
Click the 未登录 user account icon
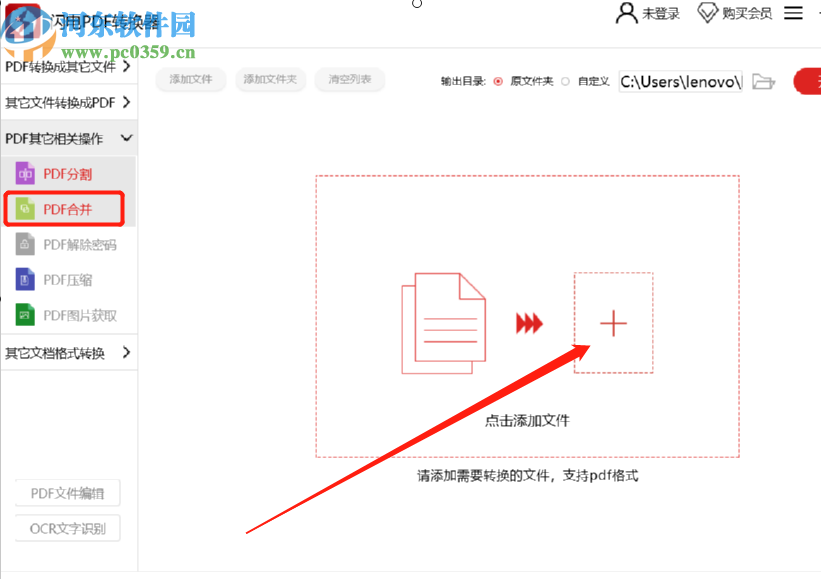pos(625,13)
